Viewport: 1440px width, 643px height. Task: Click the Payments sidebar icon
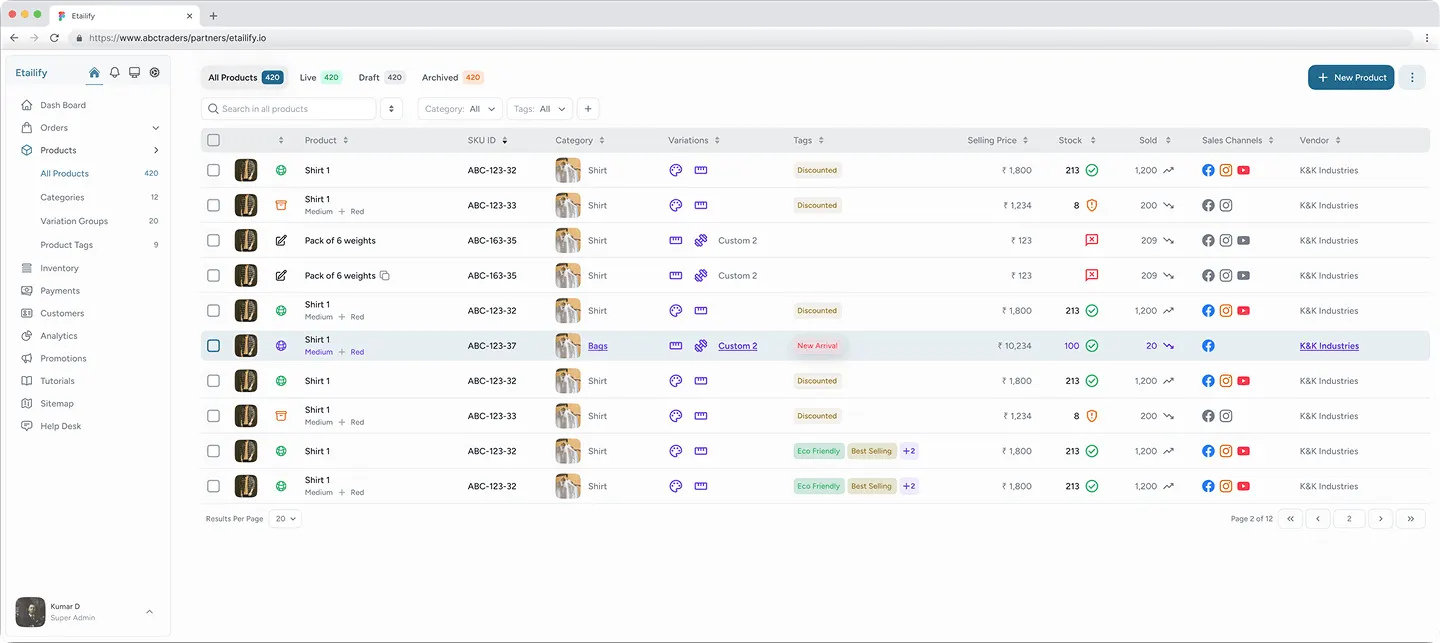point(27,291)
